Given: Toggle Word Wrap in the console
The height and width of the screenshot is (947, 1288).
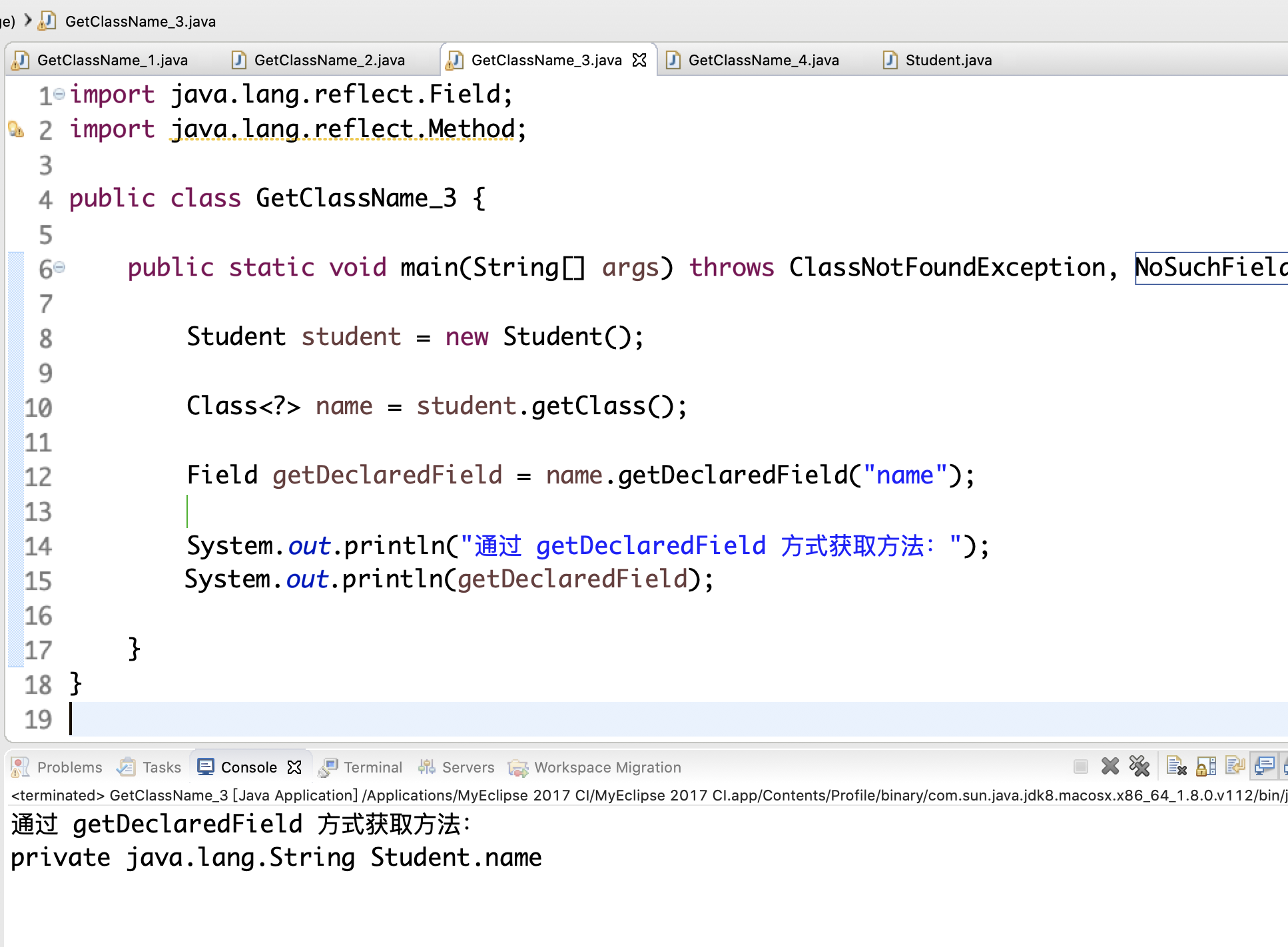Looking at the screenshot, I should click(x=1235, y=767).
